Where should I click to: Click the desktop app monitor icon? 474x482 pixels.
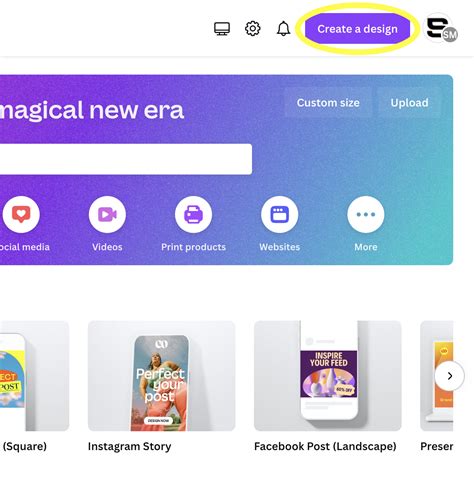(222, 29)
